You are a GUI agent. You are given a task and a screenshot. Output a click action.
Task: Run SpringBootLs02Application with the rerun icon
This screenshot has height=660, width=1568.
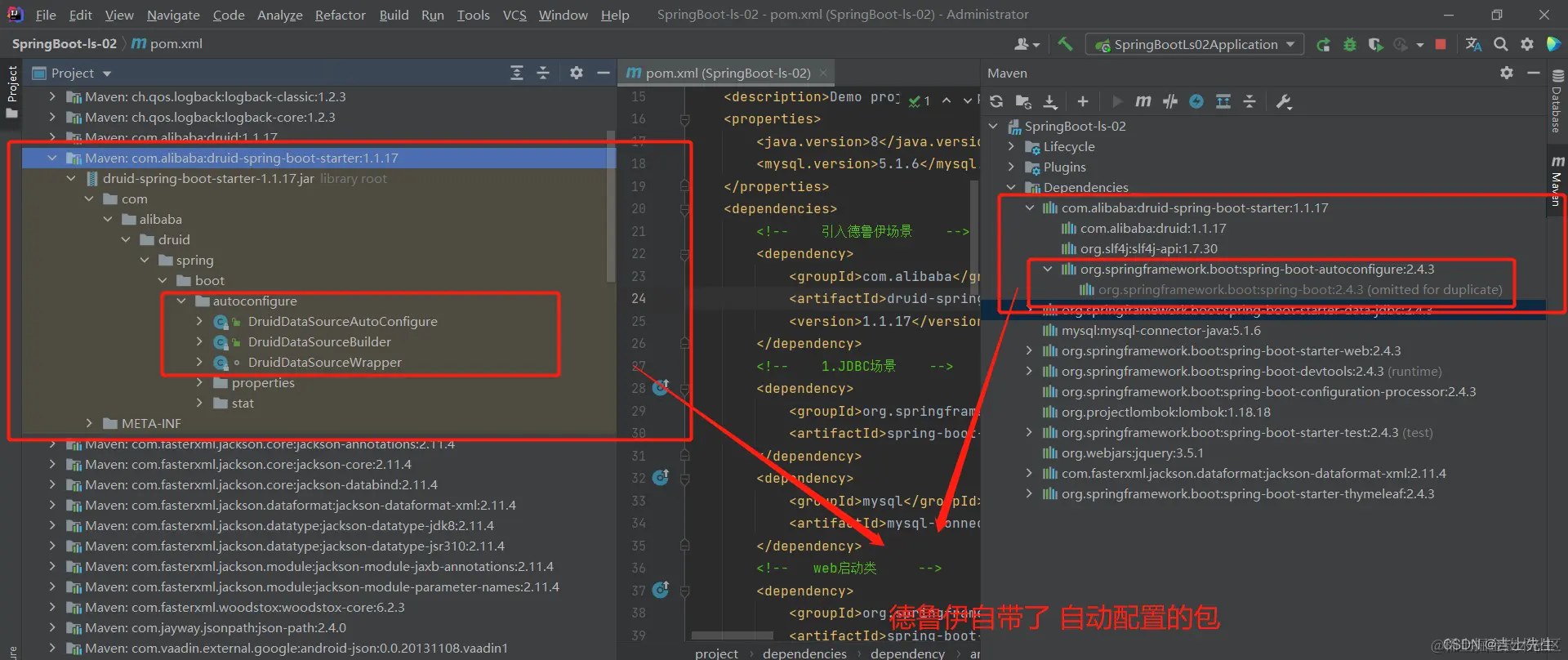click(x=1323, y=45)
